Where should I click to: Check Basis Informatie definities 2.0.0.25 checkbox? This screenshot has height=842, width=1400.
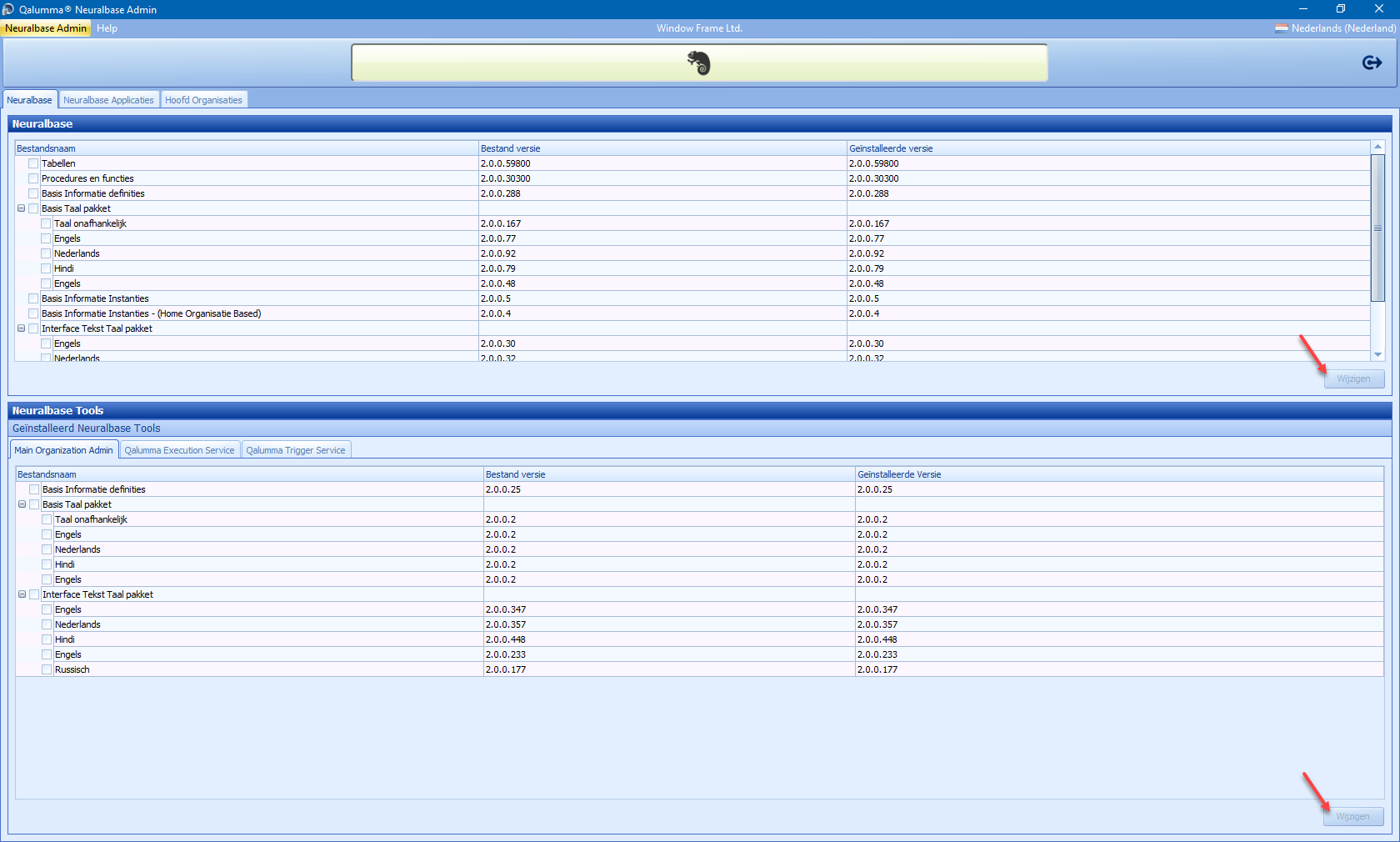coord(34,489)
